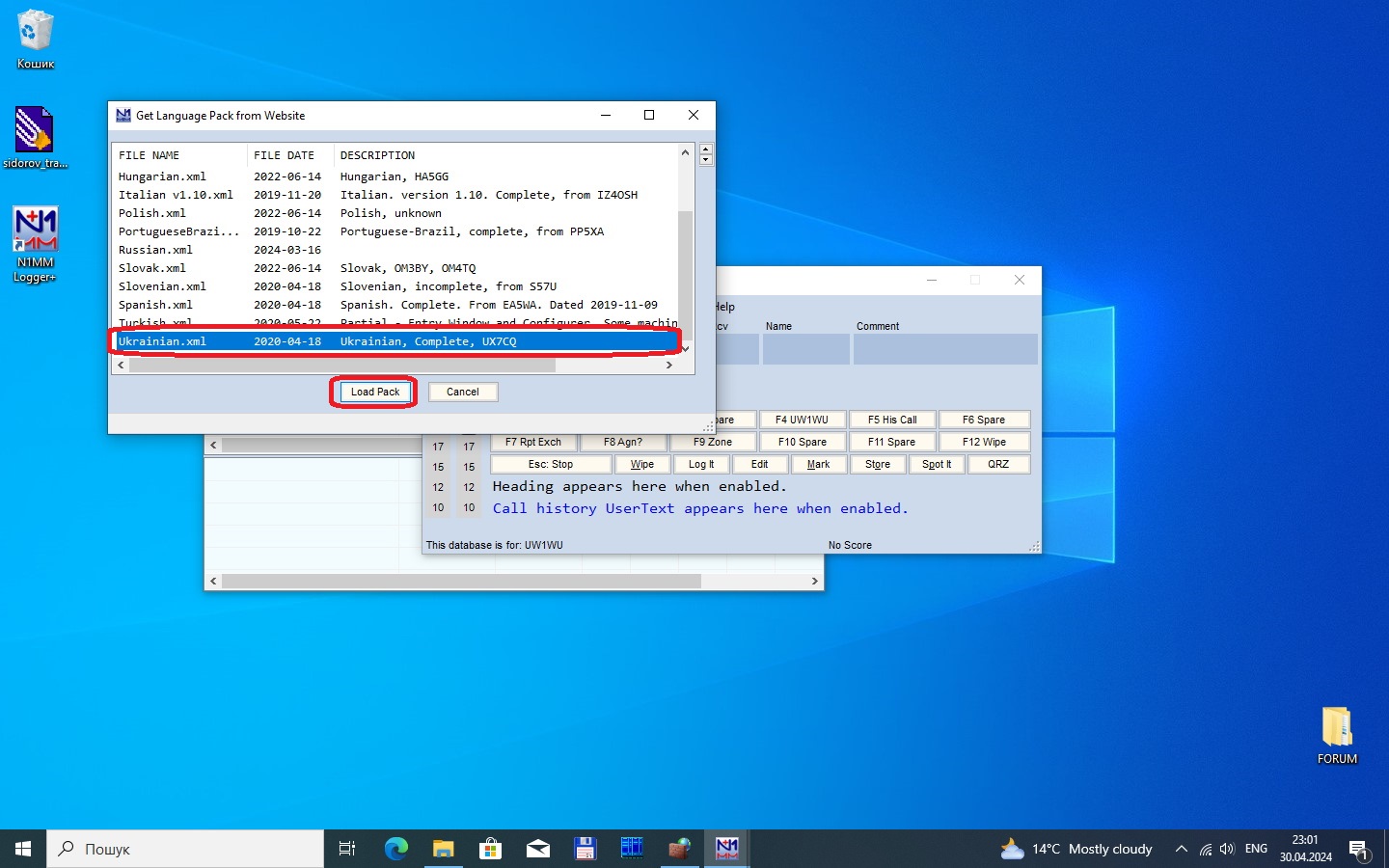Viewport: 1389px width, 868px height.
Task: Open Task View on the taskbar
Action: click(347, 849)
